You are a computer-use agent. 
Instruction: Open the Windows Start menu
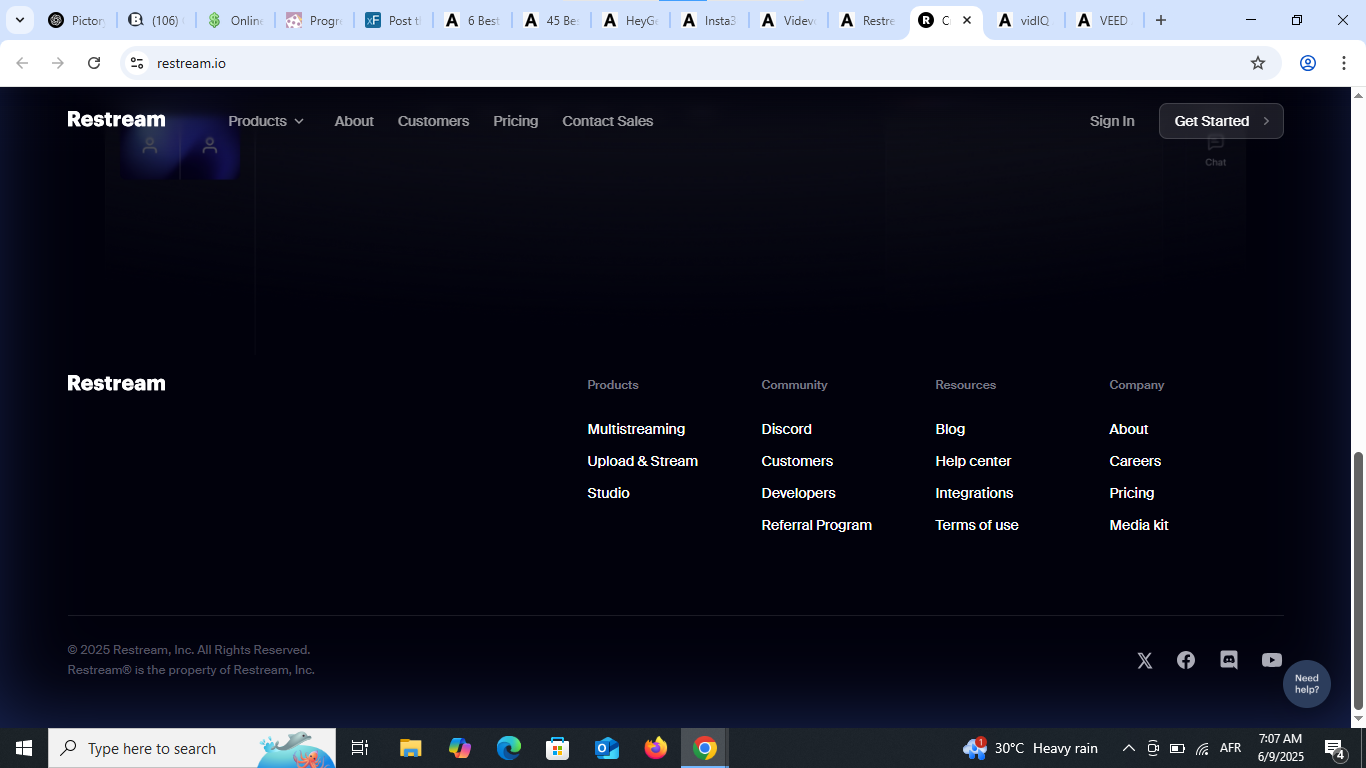[24, 748]
